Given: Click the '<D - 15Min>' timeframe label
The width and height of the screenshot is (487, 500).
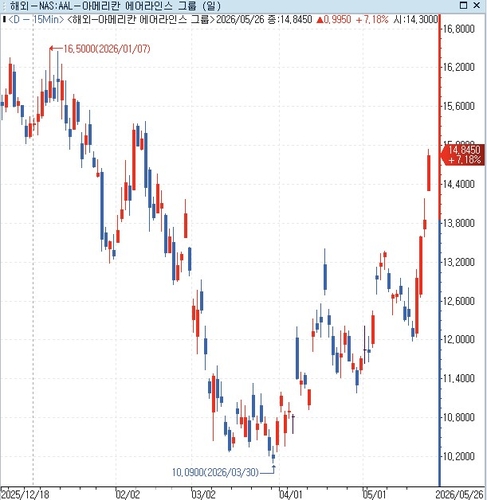Looking at the screenshot, I should click(x=35, y=20).
